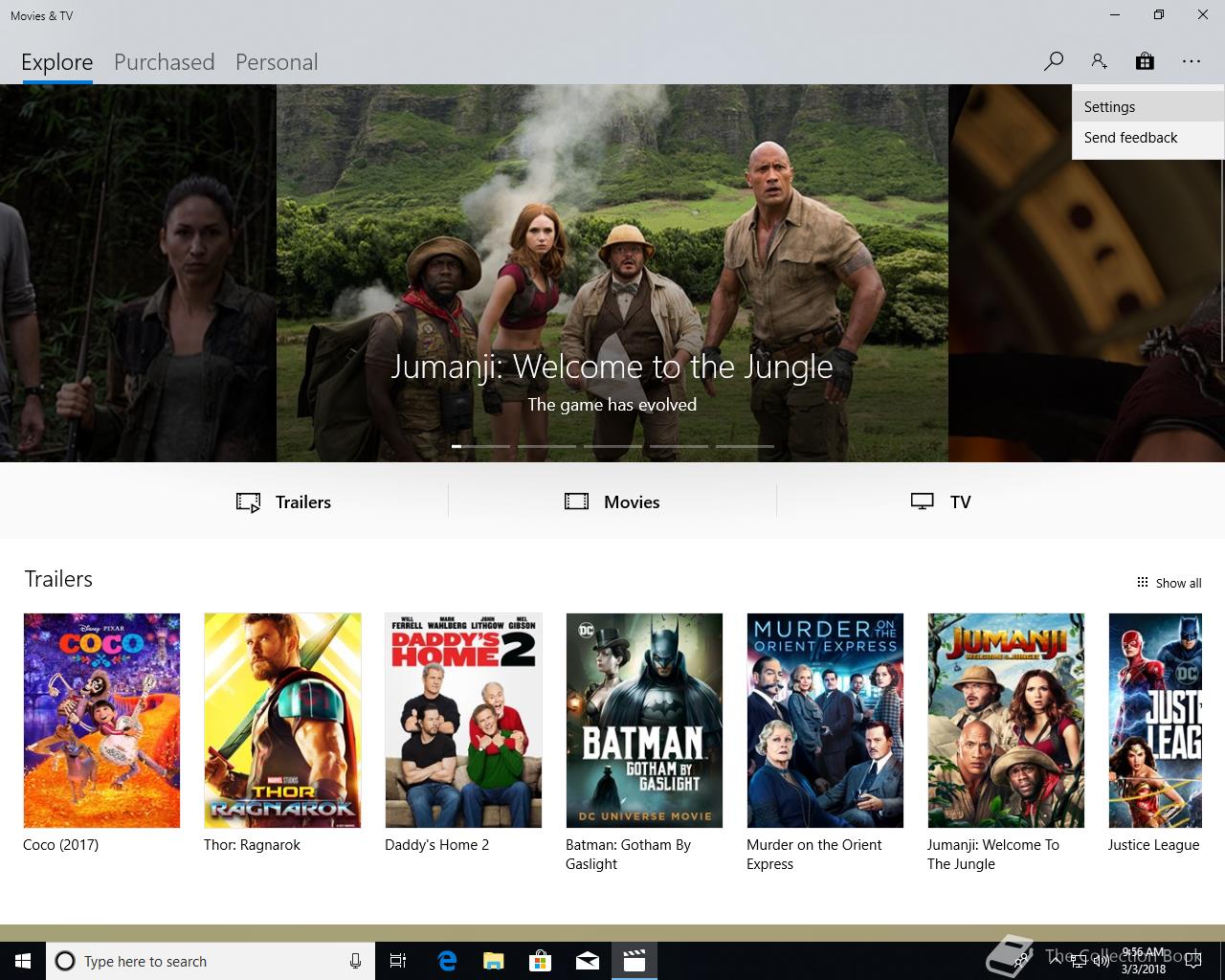The height and width of the screenshot is (980, 1225).
Task: Show the previous carousel banner on left
Action: click(138, 273)
